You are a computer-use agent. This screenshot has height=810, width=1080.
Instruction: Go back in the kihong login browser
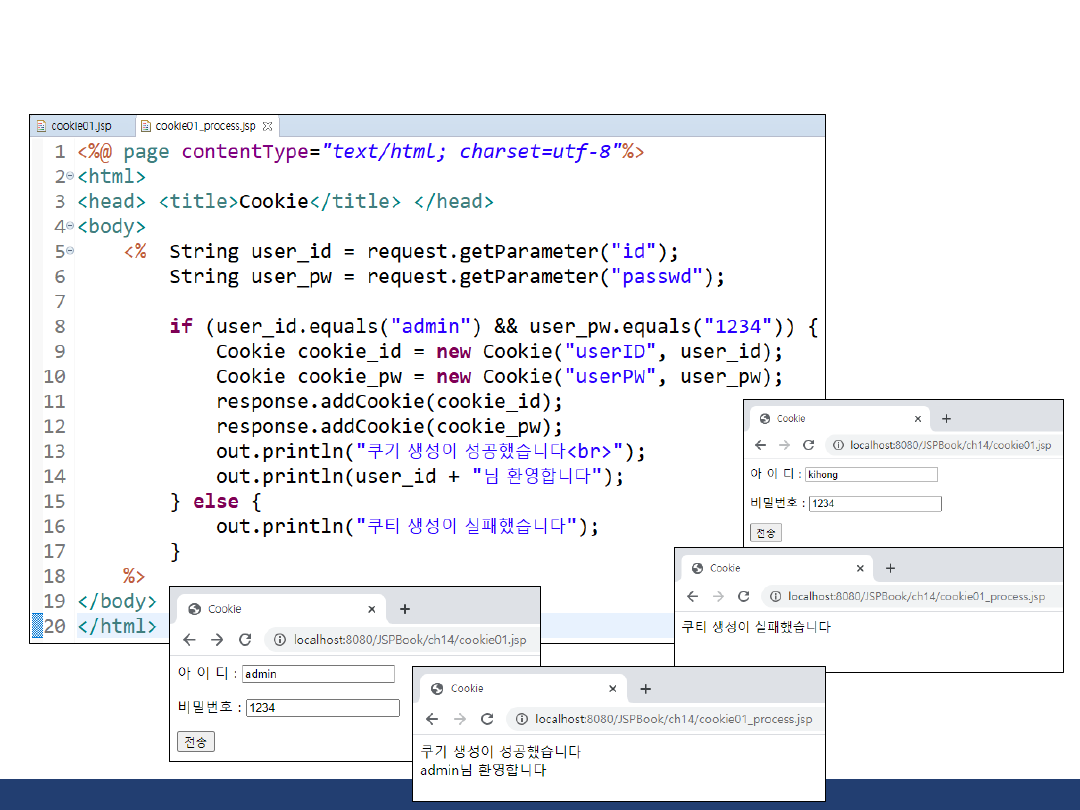(760, 446)
